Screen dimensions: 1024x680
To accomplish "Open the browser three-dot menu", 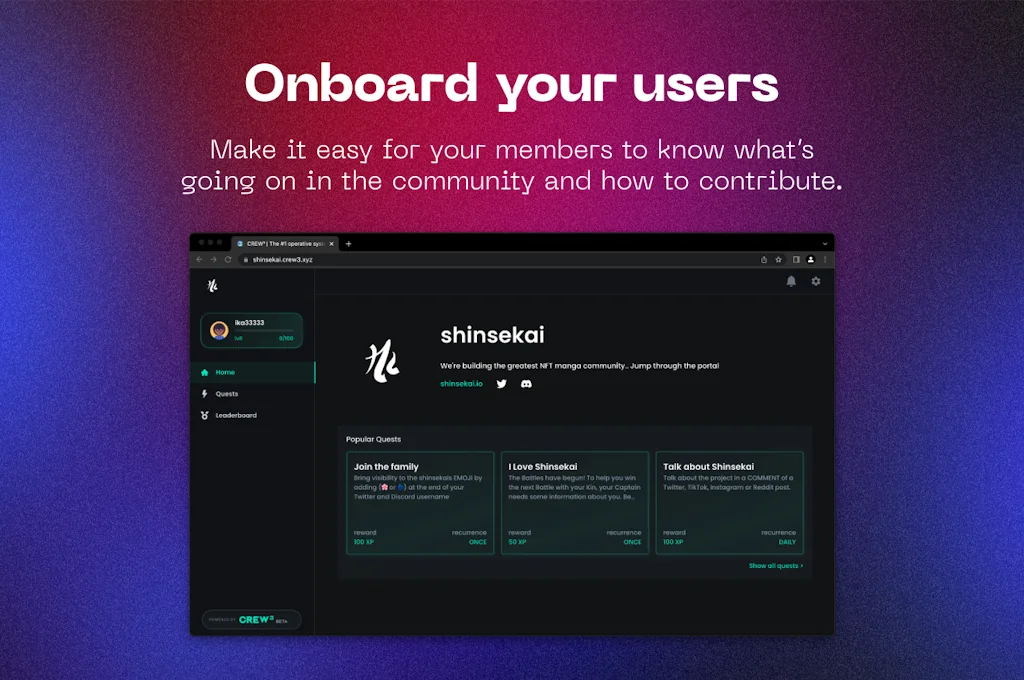I will [x=825, y=259].
